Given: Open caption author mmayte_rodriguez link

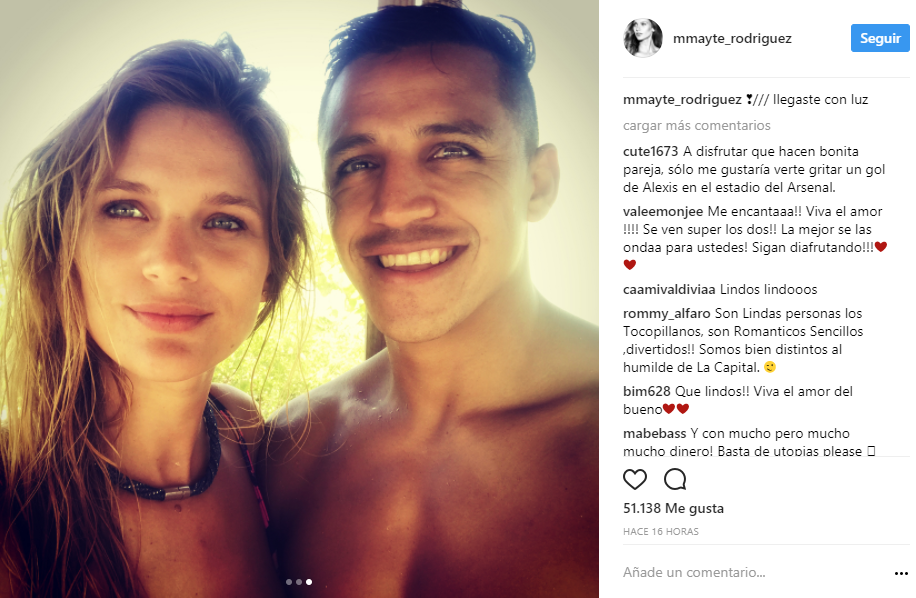Looking at the screenshot, I should [682, 100].
